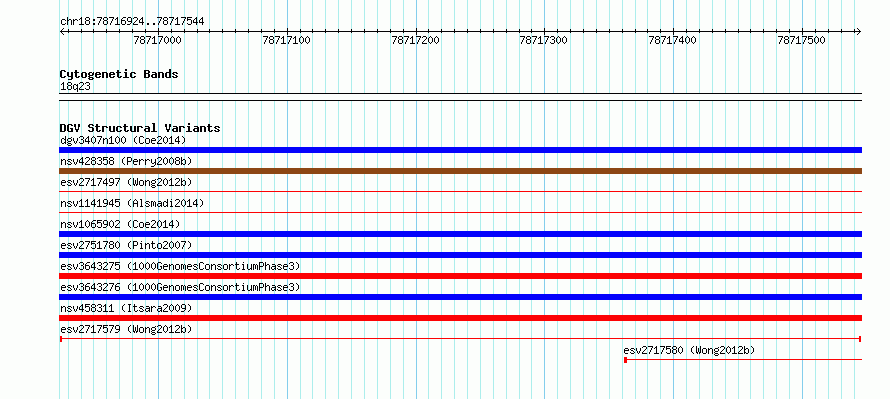The image size is (890, 399).
Task: Open variant label esv2717497 (Wong2012b)
Action: click(126, 182)
